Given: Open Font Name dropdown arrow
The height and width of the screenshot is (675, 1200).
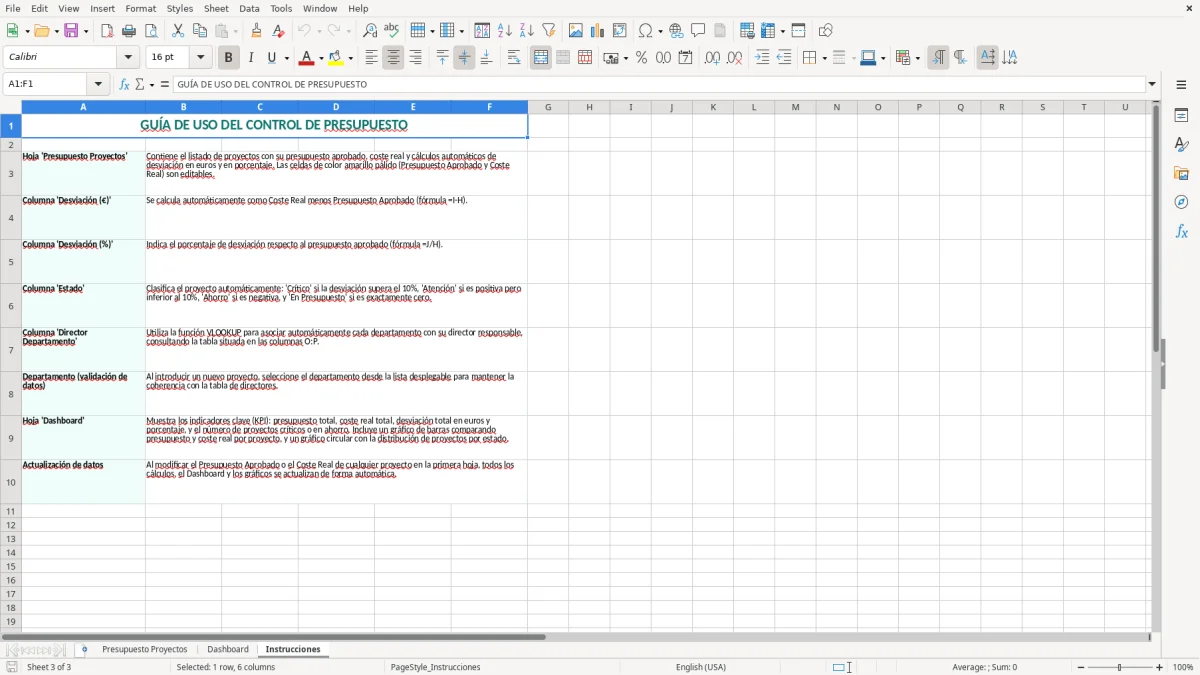Looking at the screenshot, I should coord(128,58).
